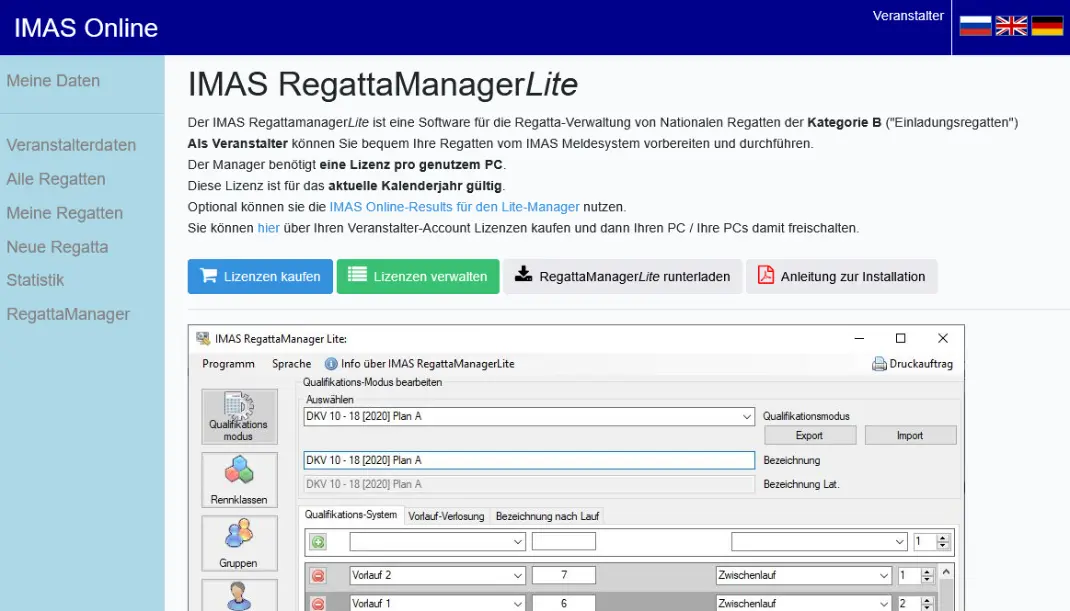Viewport: 1070px width, 611px height.
Task: Switch language to English flag
Action: [1011, 26]
